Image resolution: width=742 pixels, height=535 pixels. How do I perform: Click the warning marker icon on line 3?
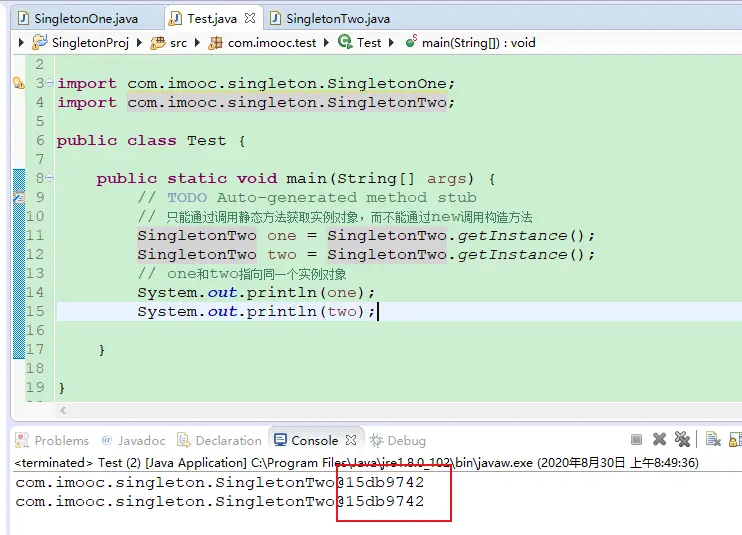pyautogui.click(x=18, y=83)
